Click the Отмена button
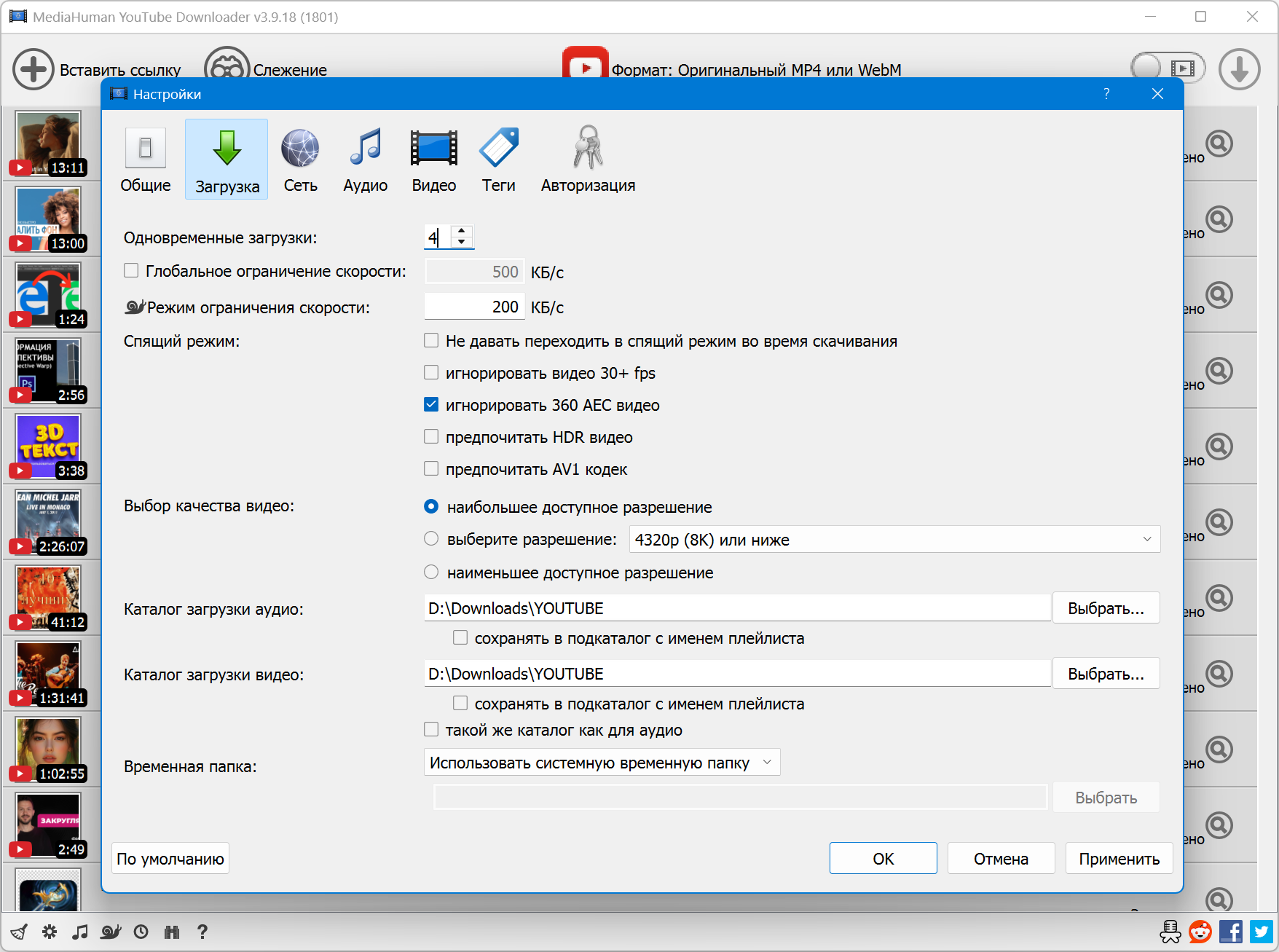1279x952 pixels. (x=1001, y=859)
